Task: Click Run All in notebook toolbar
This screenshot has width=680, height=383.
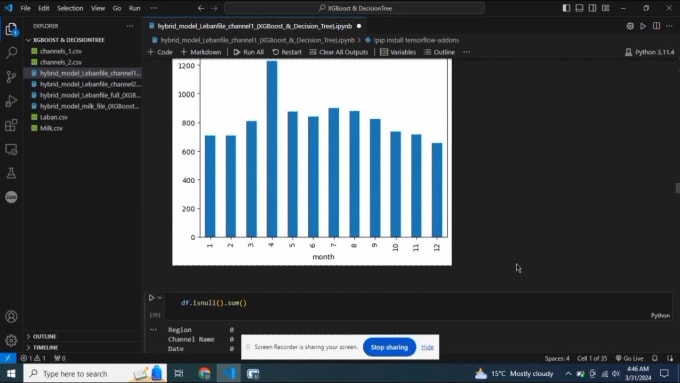Action: tap(248, 52)
